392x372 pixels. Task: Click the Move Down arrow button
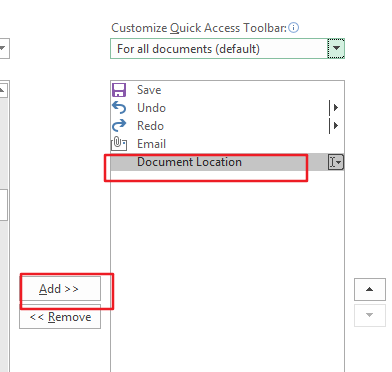point(370,315)
